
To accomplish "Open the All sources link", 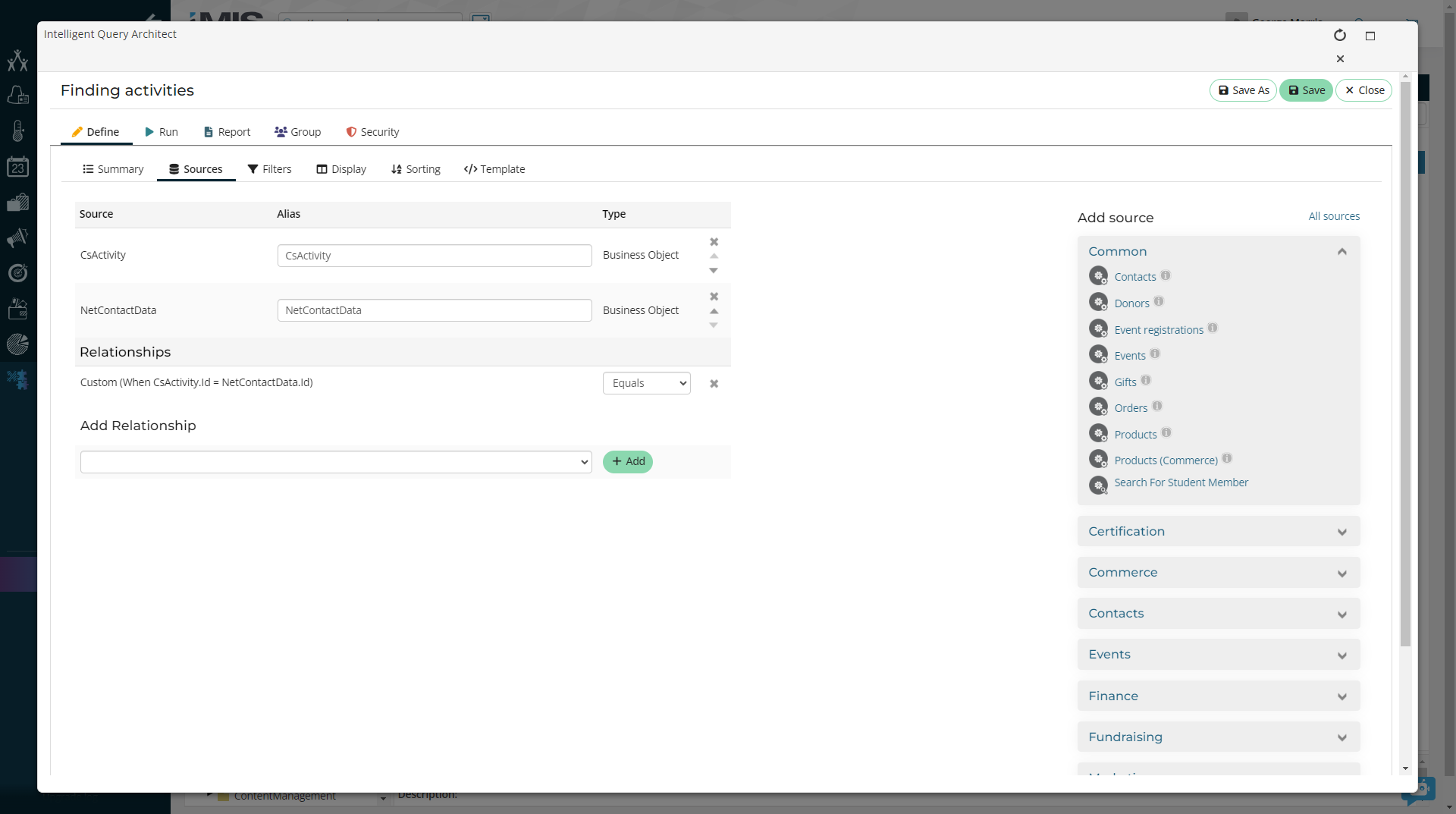I will (x=1334, y=216).
